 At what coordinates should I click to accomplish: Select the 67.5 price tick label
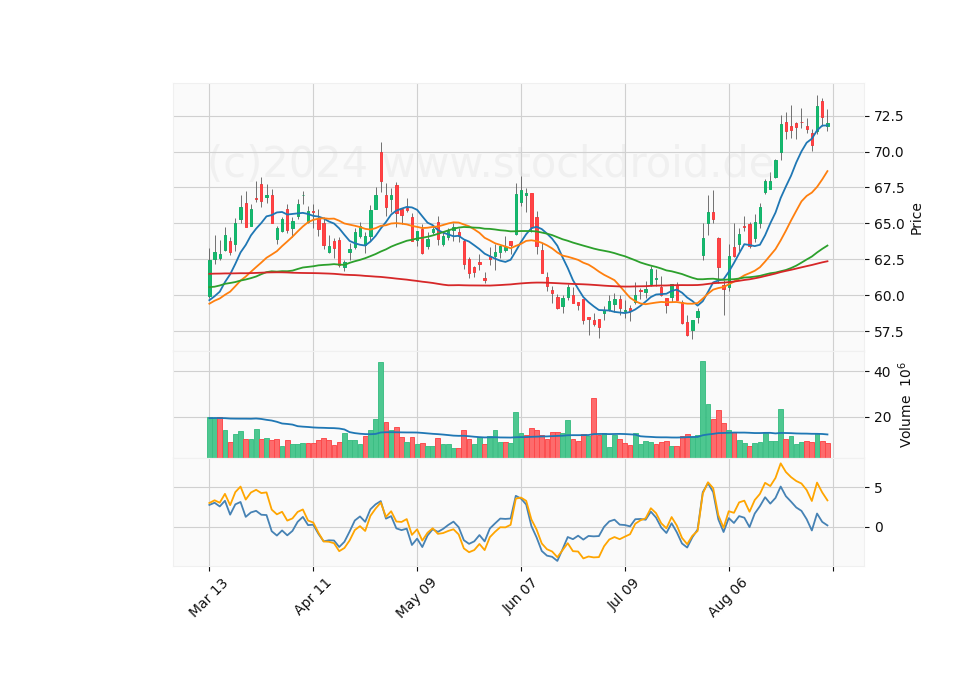(888, 188)
